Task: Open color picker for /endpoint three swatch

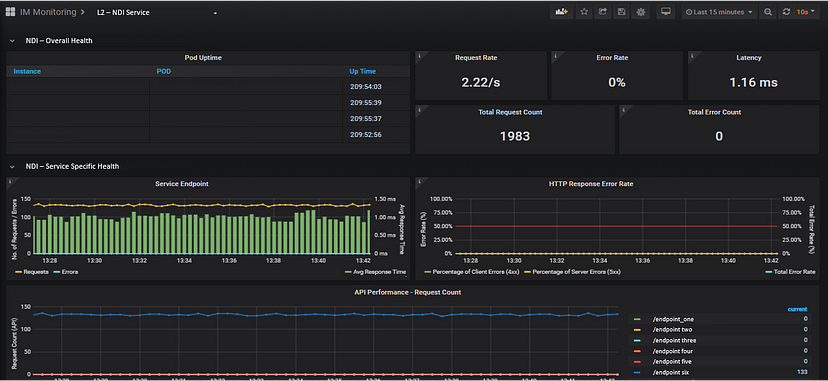Action: click(636, 340)
